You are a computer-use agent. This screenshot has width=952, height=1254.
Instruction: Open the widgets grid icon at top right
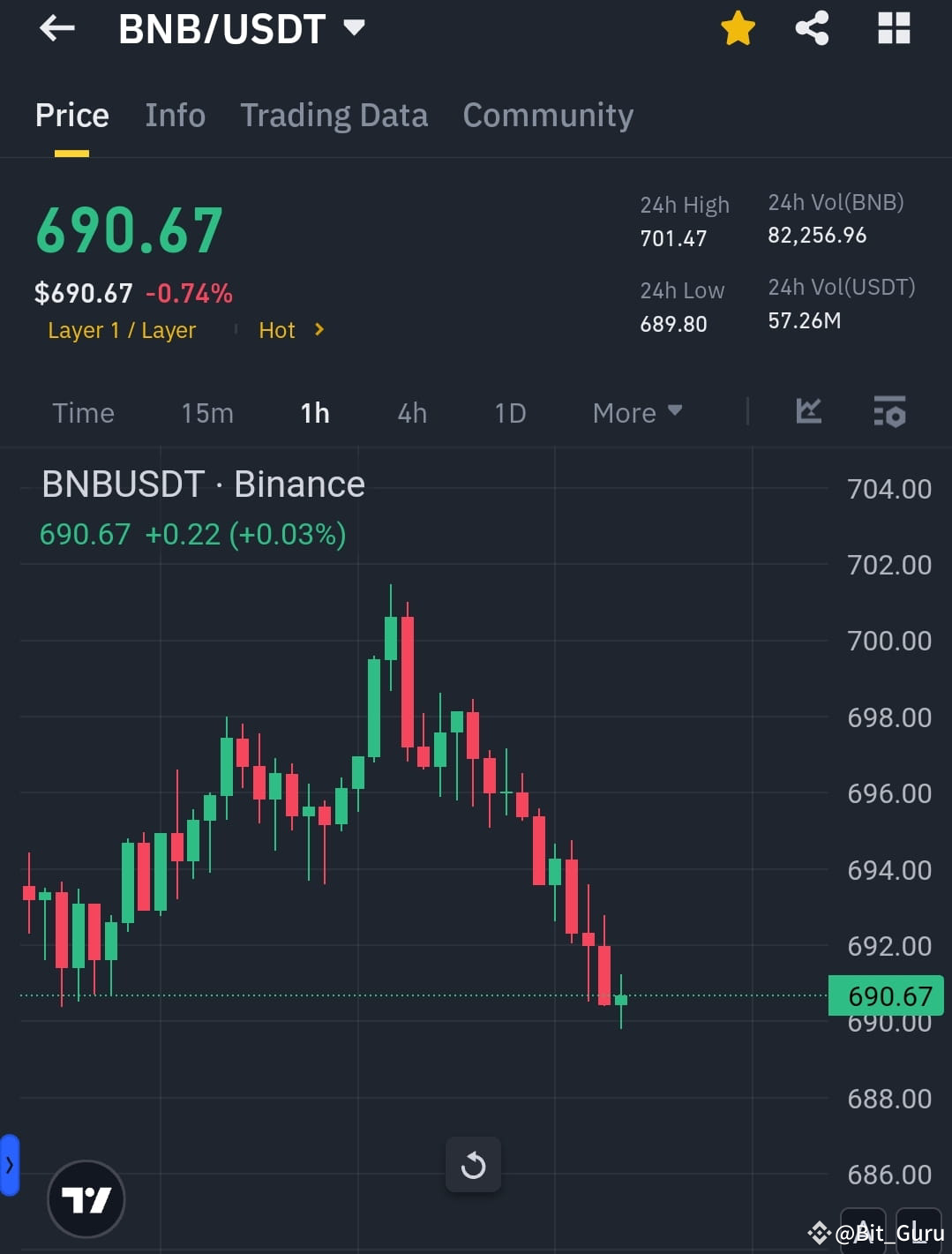[x=894, y=28]
